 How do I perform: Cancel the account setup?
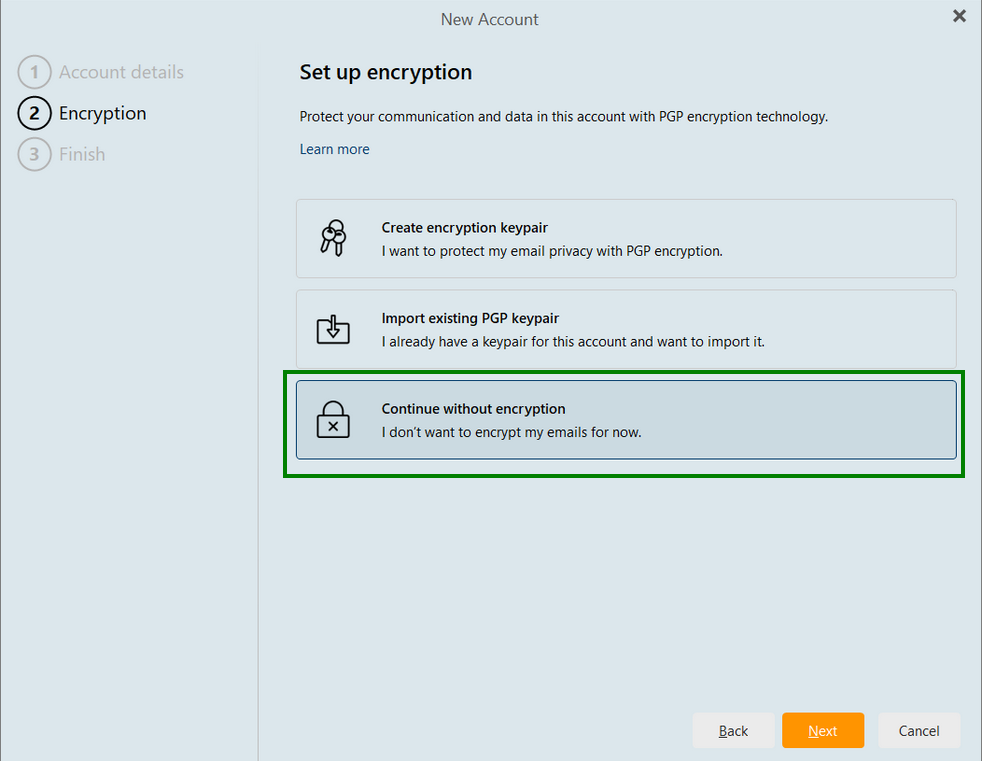click(918, 731)
